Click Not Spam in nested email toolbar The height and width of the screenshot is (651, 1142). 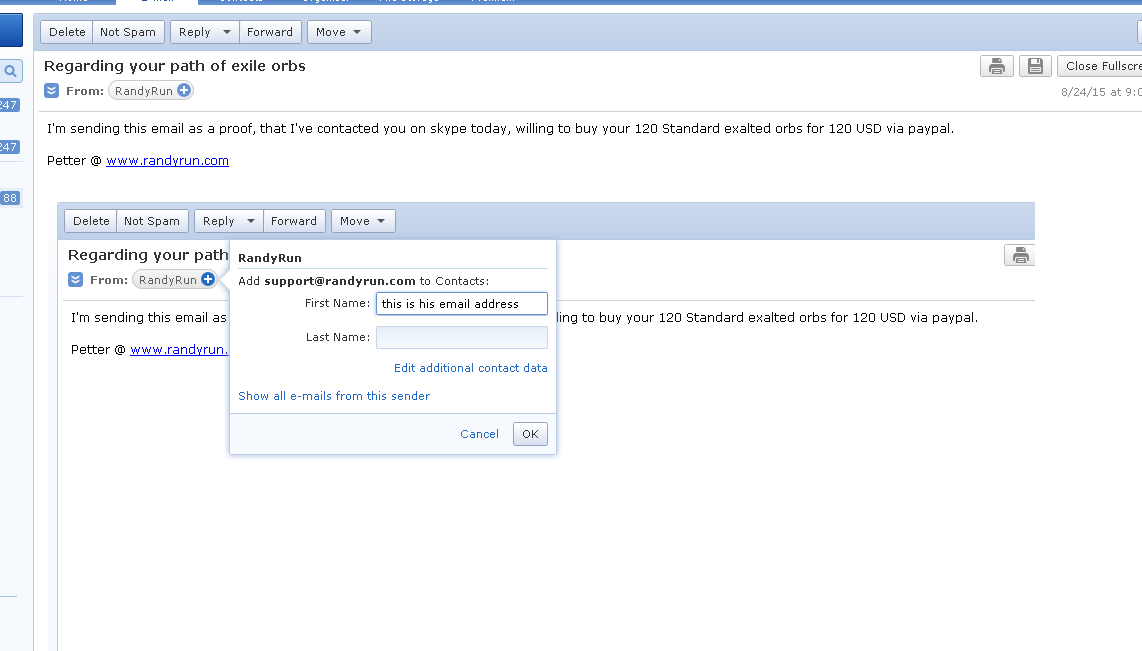click(152, 221)
